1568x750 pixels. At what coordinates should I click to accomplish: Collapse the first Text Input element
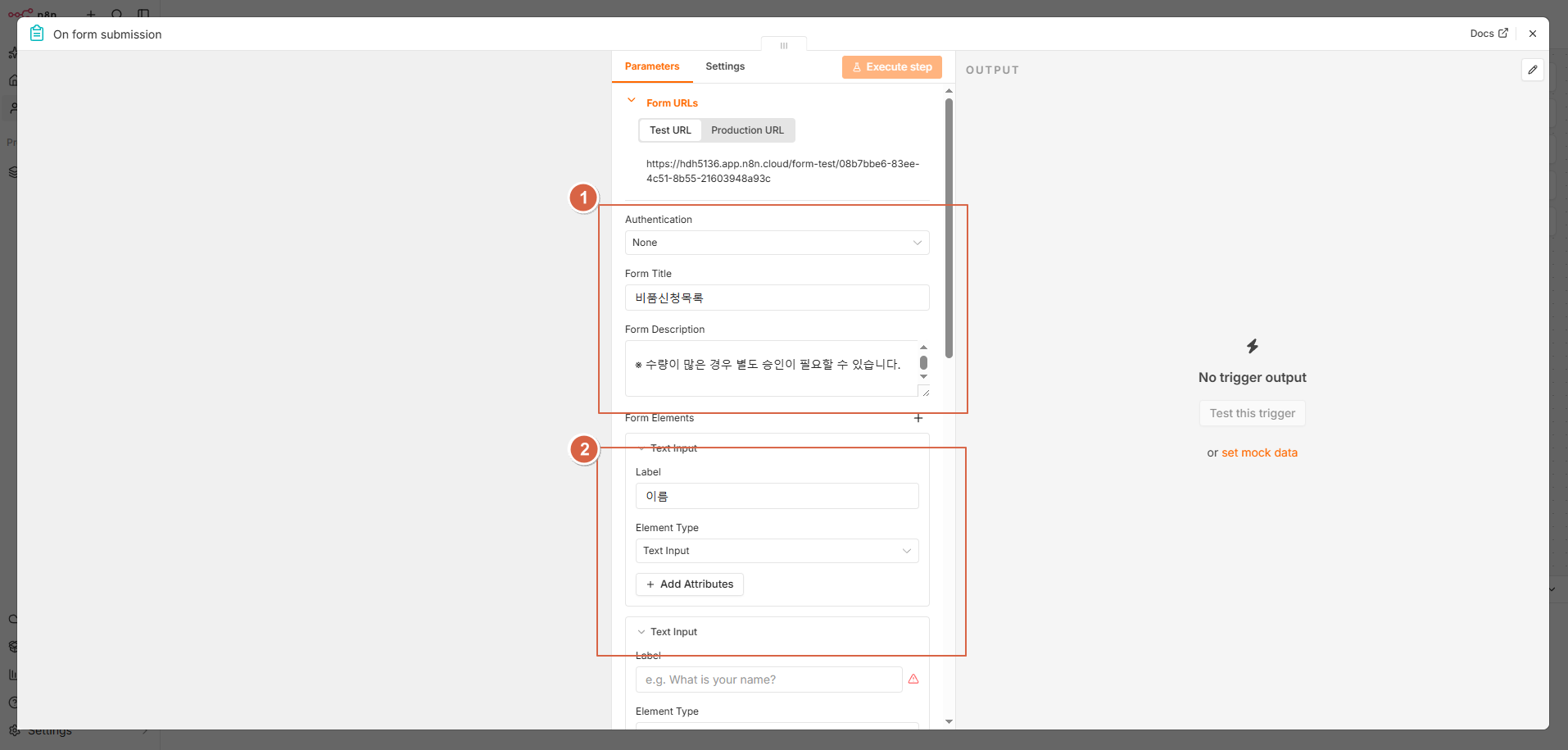tap(641, 448)
